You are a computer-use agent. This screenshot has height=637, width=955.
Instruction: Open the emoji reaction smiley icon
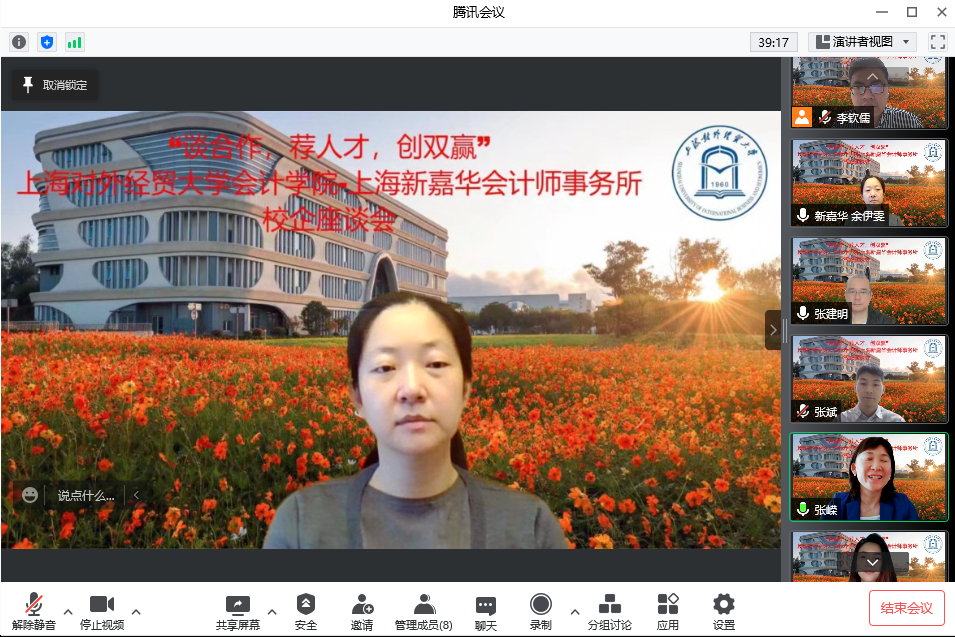click(x=30, y=495)
